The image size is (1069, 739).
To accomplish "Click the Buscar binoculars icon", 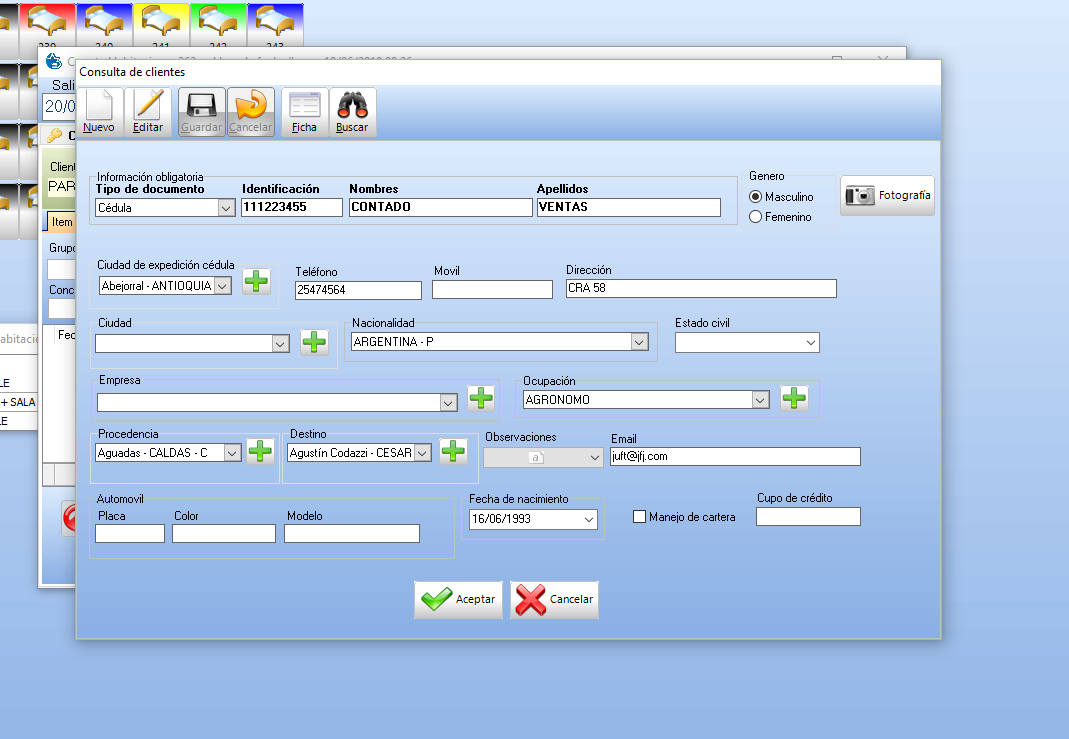I will click(352, 111).
